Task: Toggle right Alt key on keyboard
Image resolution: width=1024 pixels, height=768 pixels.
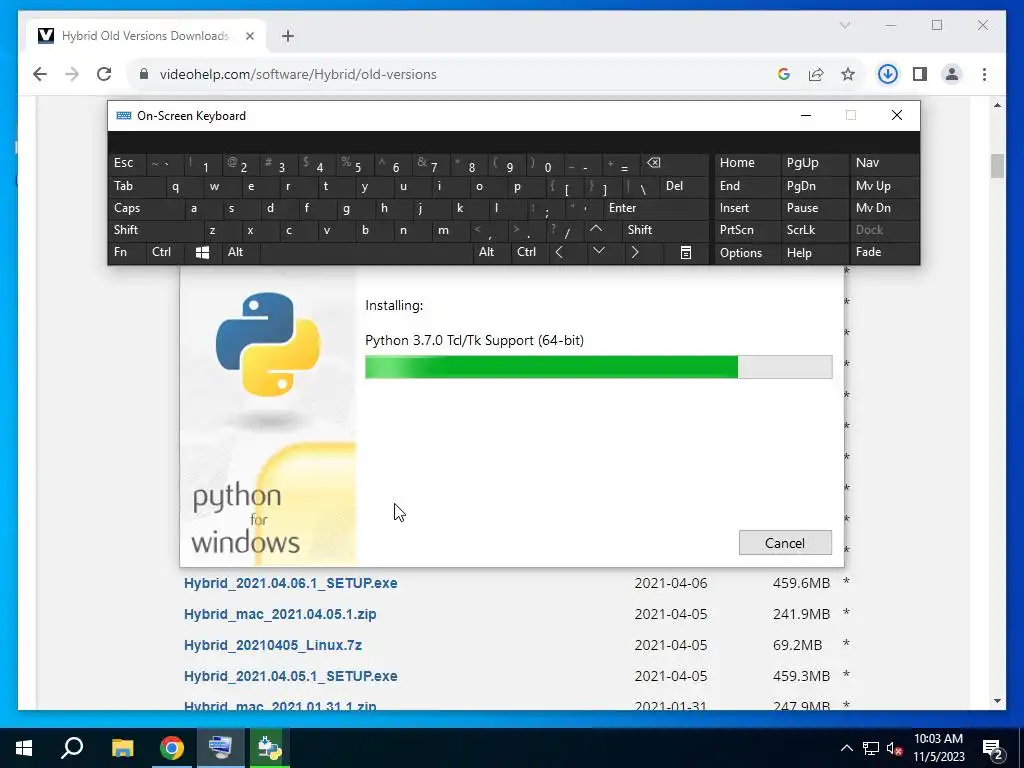Action: (x=491, y=253)
